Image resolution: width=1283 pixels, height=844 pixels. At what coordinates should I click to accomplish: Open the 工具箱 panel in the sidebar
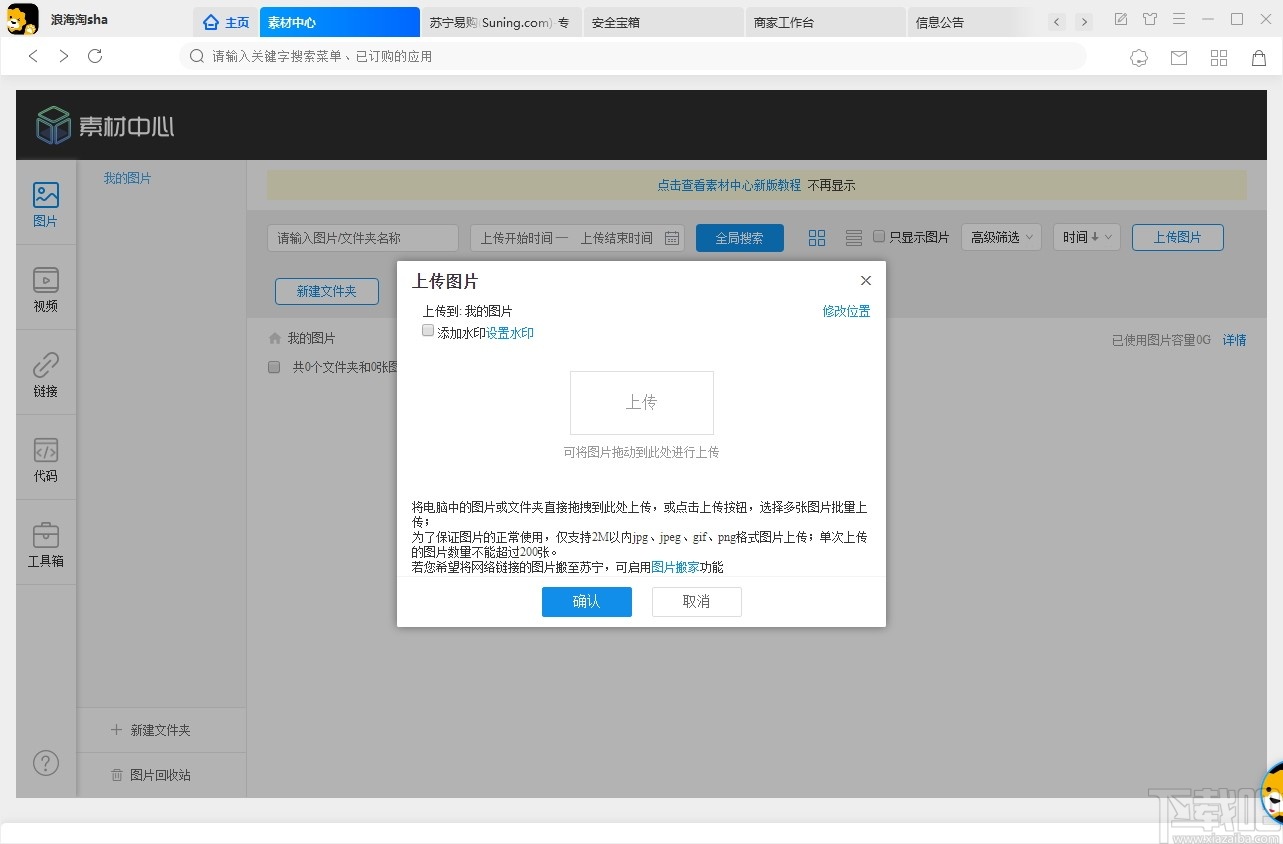pos(45,543)
